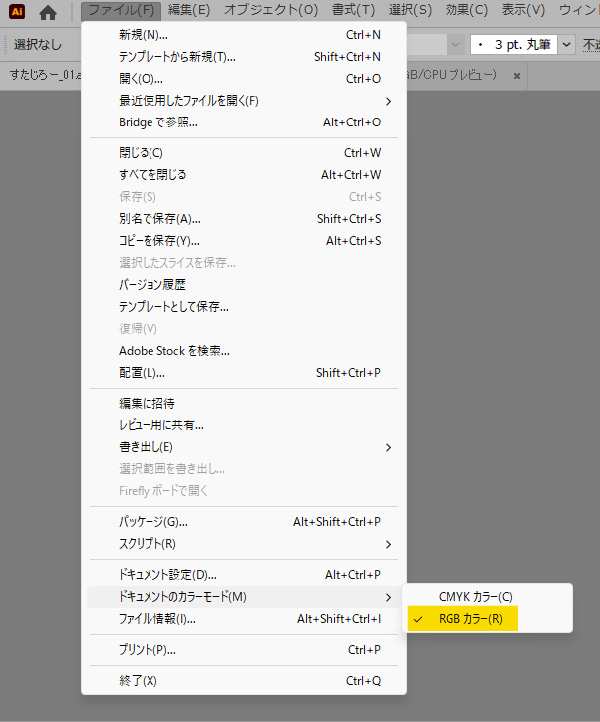This screenshot has width=600, height=722.
Task: Click the Illustrator Ai logo icon
Action: click(x=17, y=12)
